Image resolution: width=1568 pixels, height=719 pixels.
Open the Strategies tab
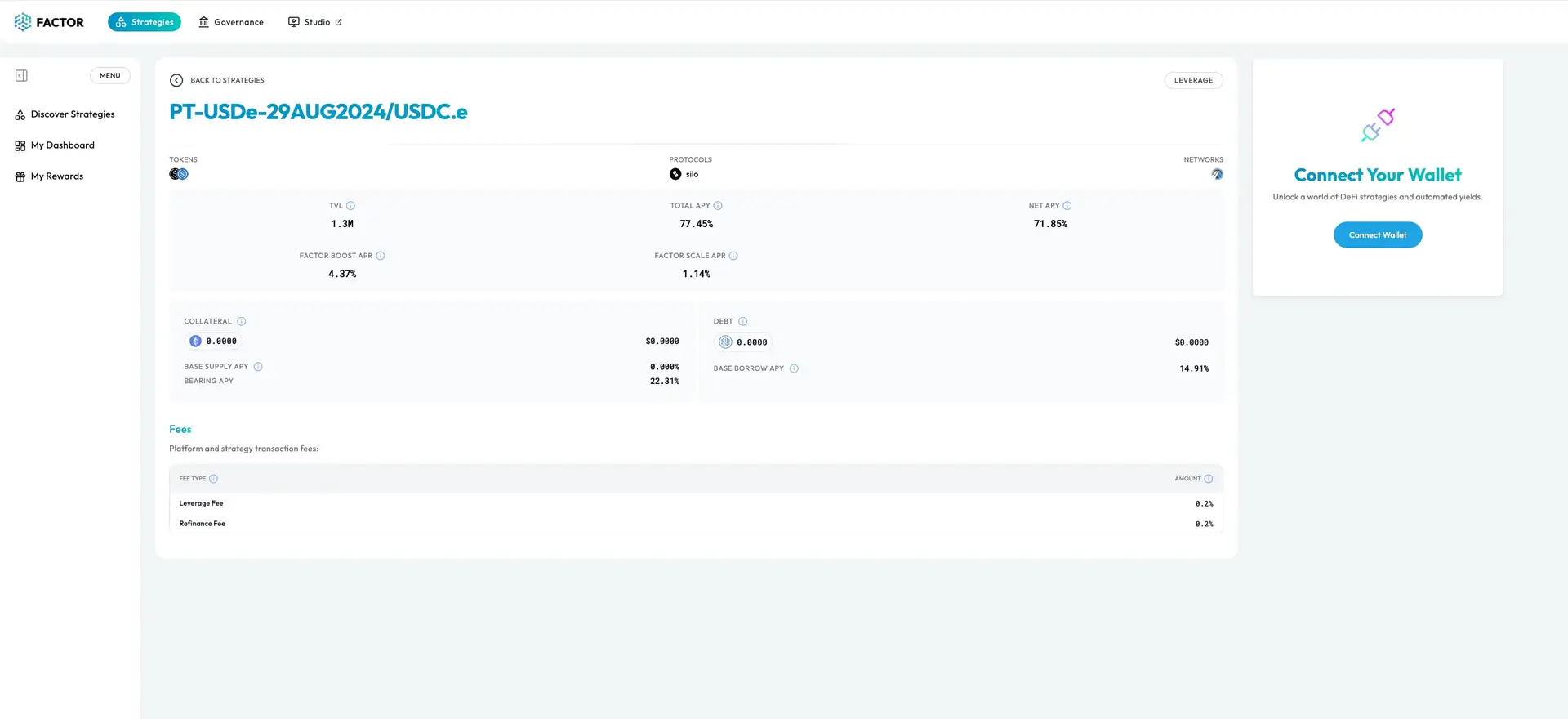coord(145,22)
